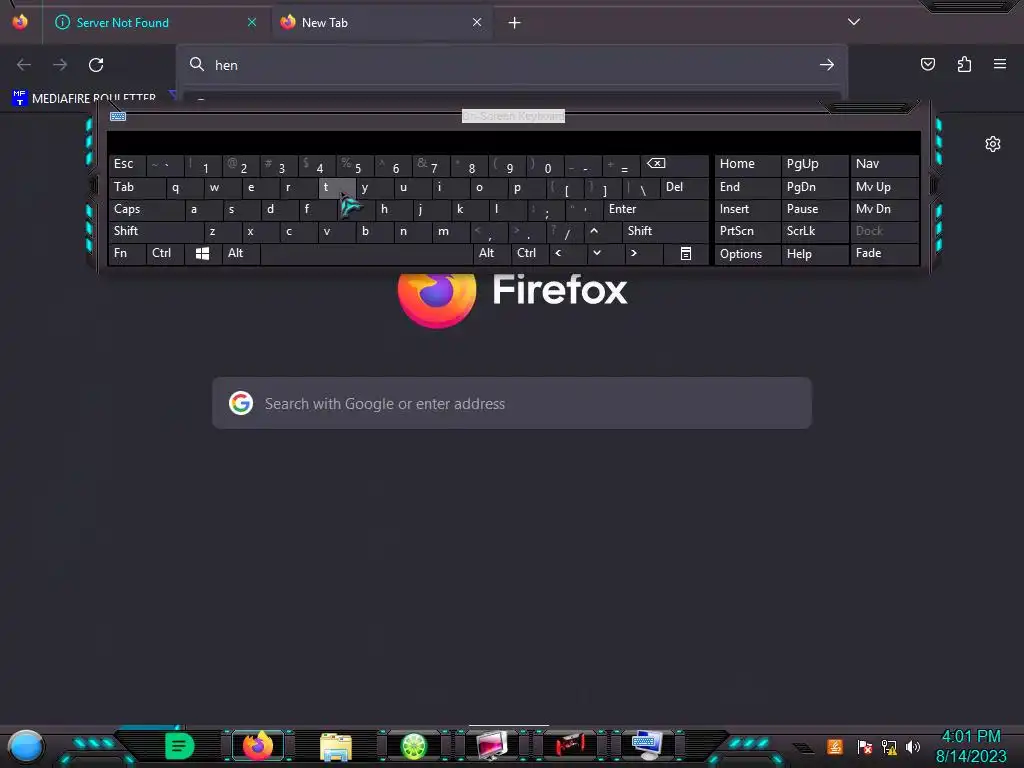Click the volume speaker icon in the tray
This screenshot has width=1024, height=768.
pyautogui.click(x=913, y=746)
